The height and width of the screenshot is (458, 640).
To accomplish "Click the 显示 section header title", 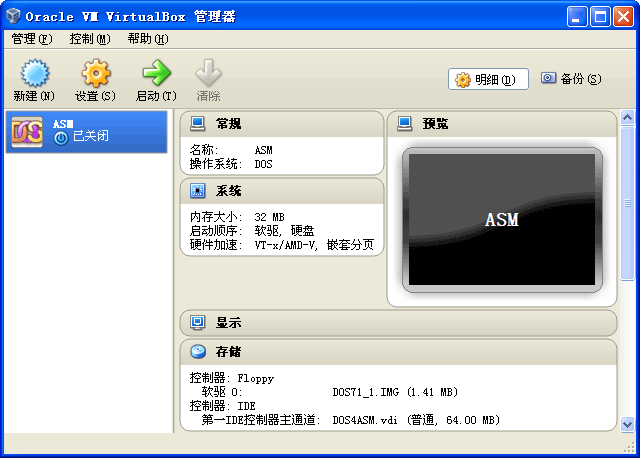I will [x=229, y=322].
